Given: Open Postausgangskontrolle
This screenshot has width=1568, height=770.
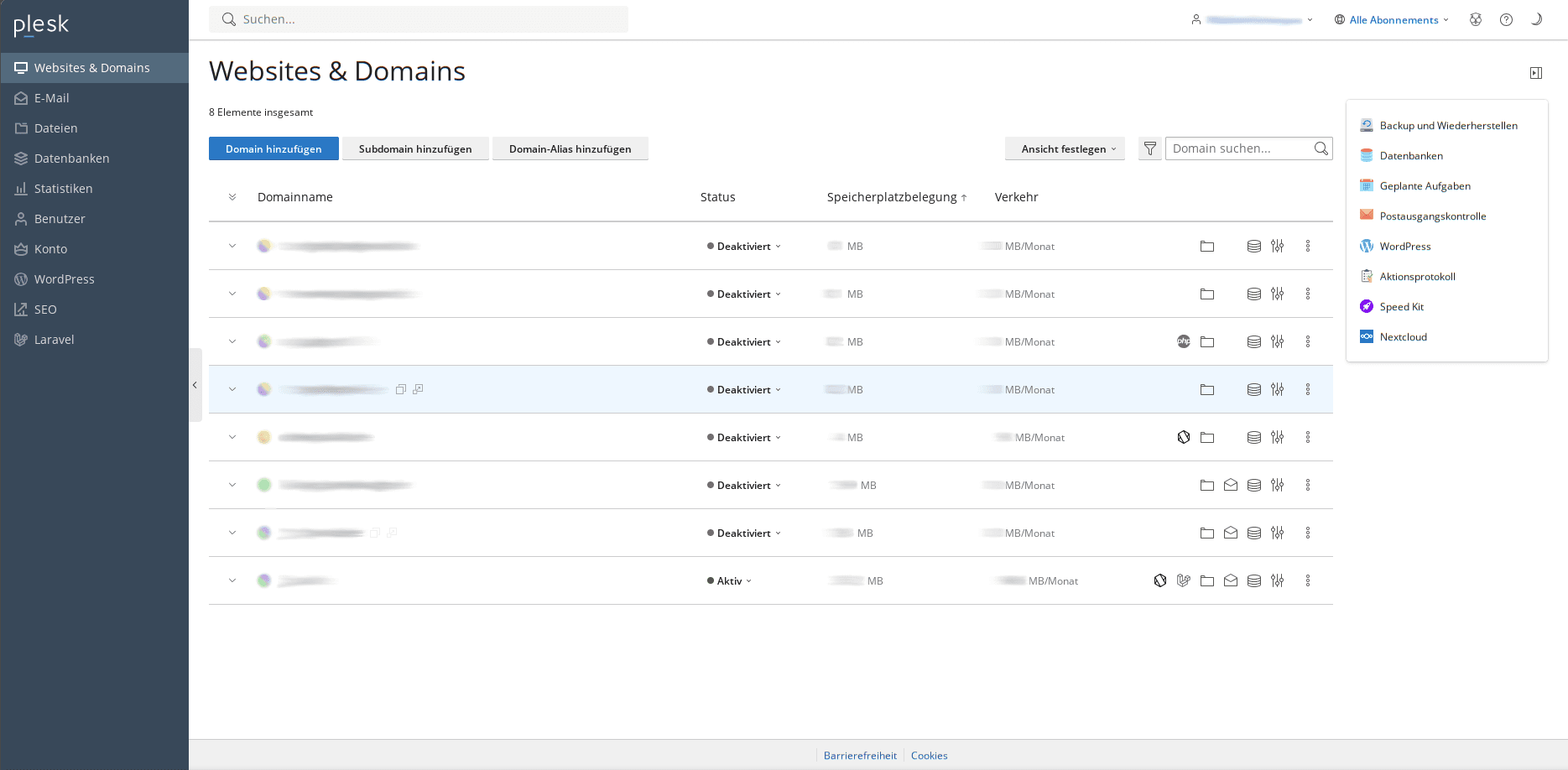Looking at the screenshot, I should coord(1433,216).
